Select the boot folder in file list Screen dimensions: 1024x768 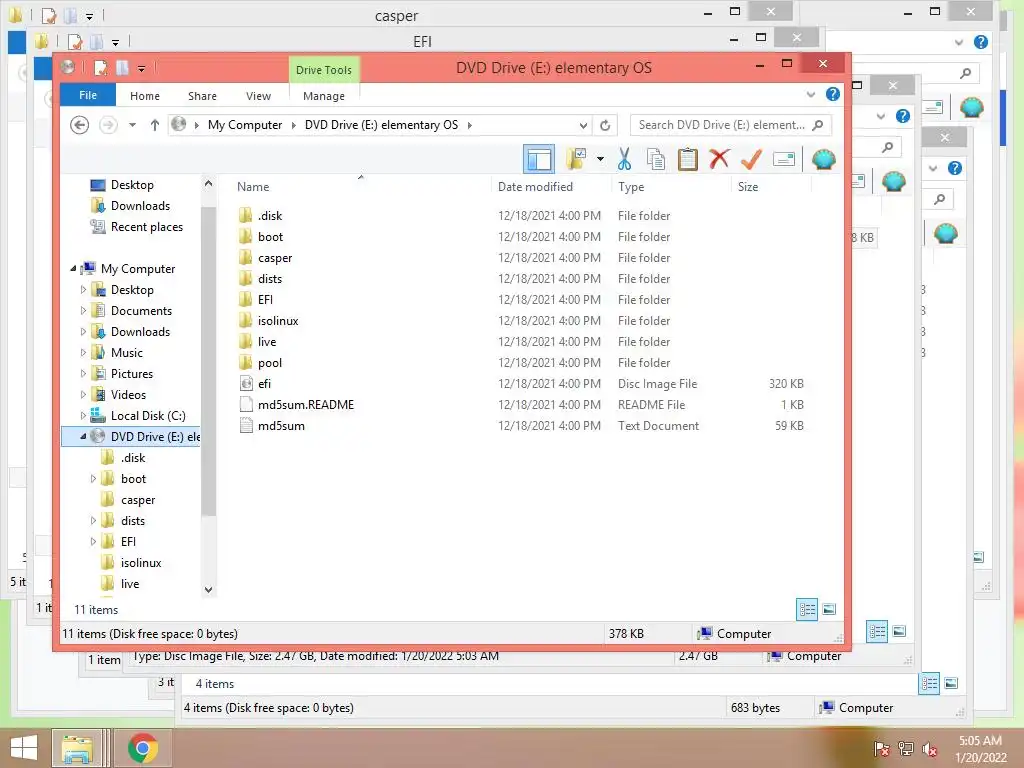pos(270,236)
